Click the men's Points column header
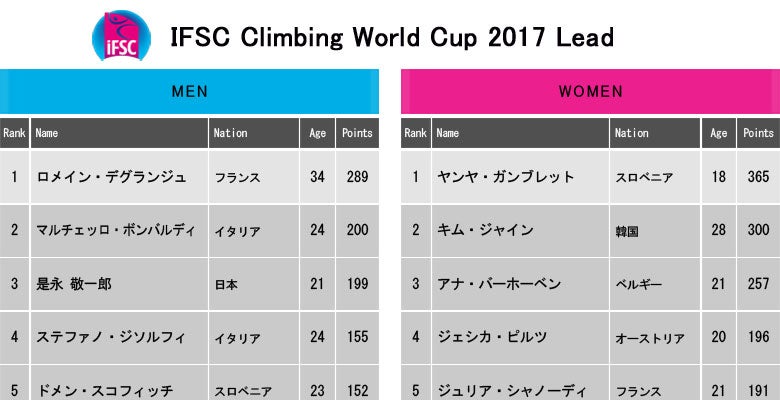 click(356, 132)
